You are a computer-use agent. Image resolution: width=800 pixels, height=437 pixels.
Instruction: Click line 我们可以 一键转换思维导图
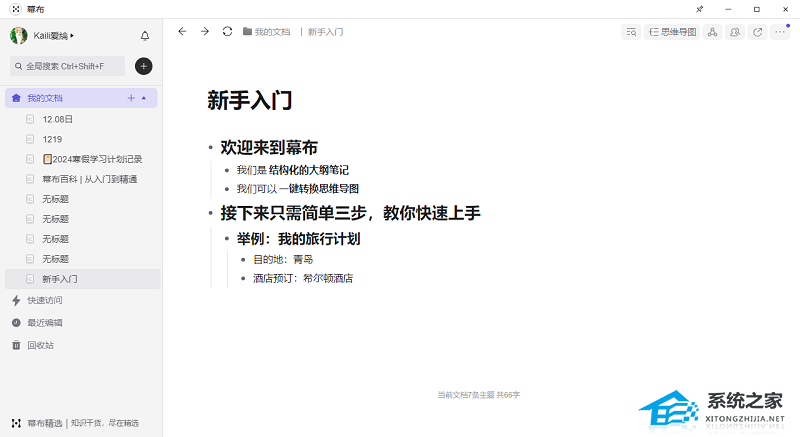coord(297,189)
